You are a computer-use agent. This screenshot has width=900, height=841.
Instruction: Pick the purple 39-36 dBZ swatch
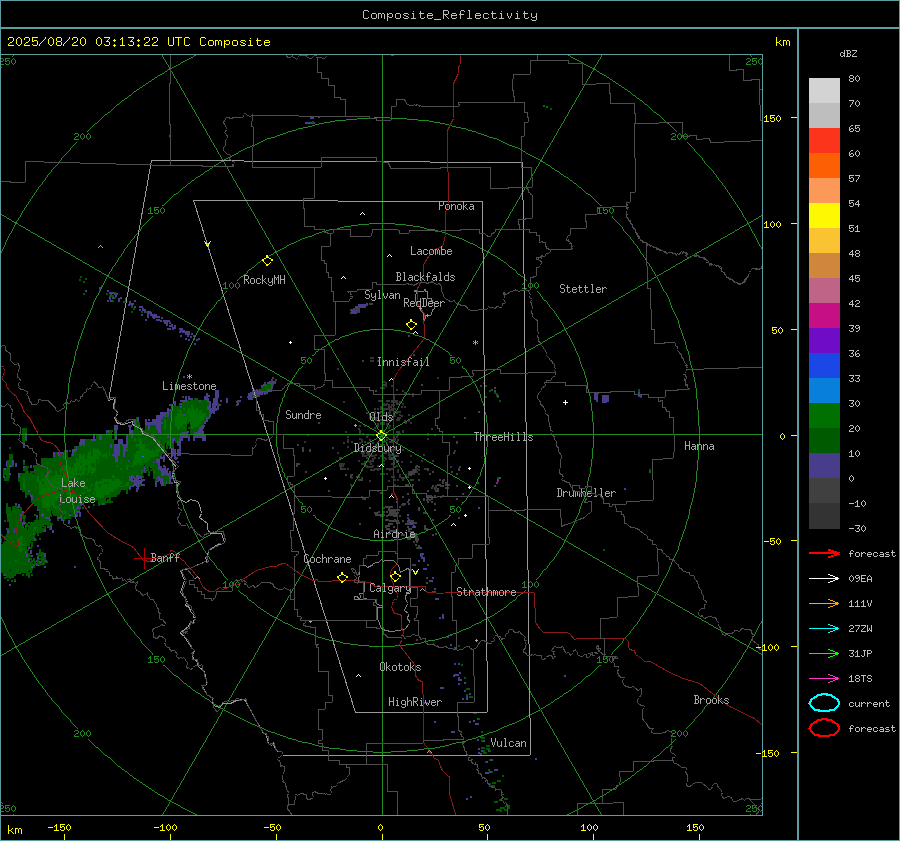[x=824, y=341]
